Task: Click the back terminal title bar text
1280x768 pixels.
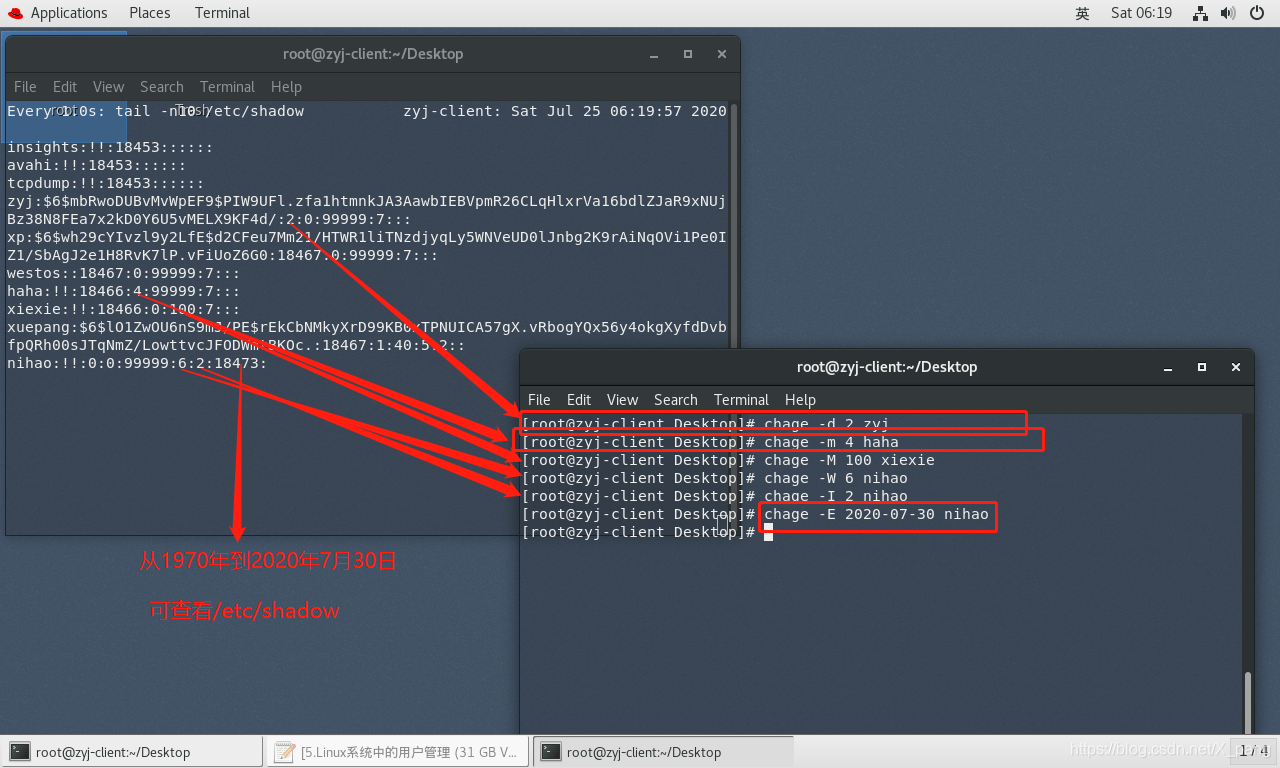Action: click(x=373, y=54)
